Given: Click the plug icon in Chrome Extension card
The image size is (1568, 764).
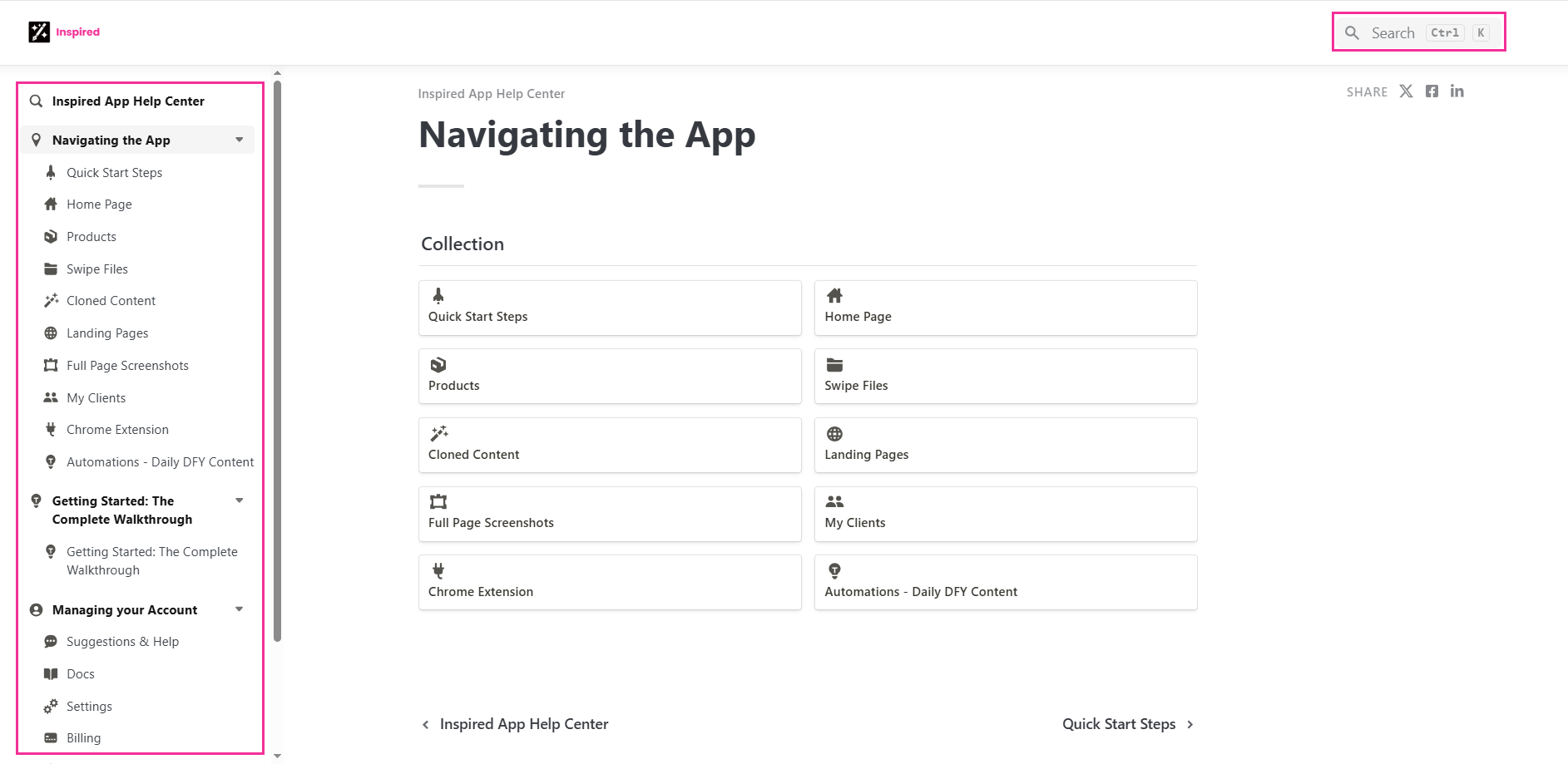Looking at the screenshot, I should pos(438,570).
